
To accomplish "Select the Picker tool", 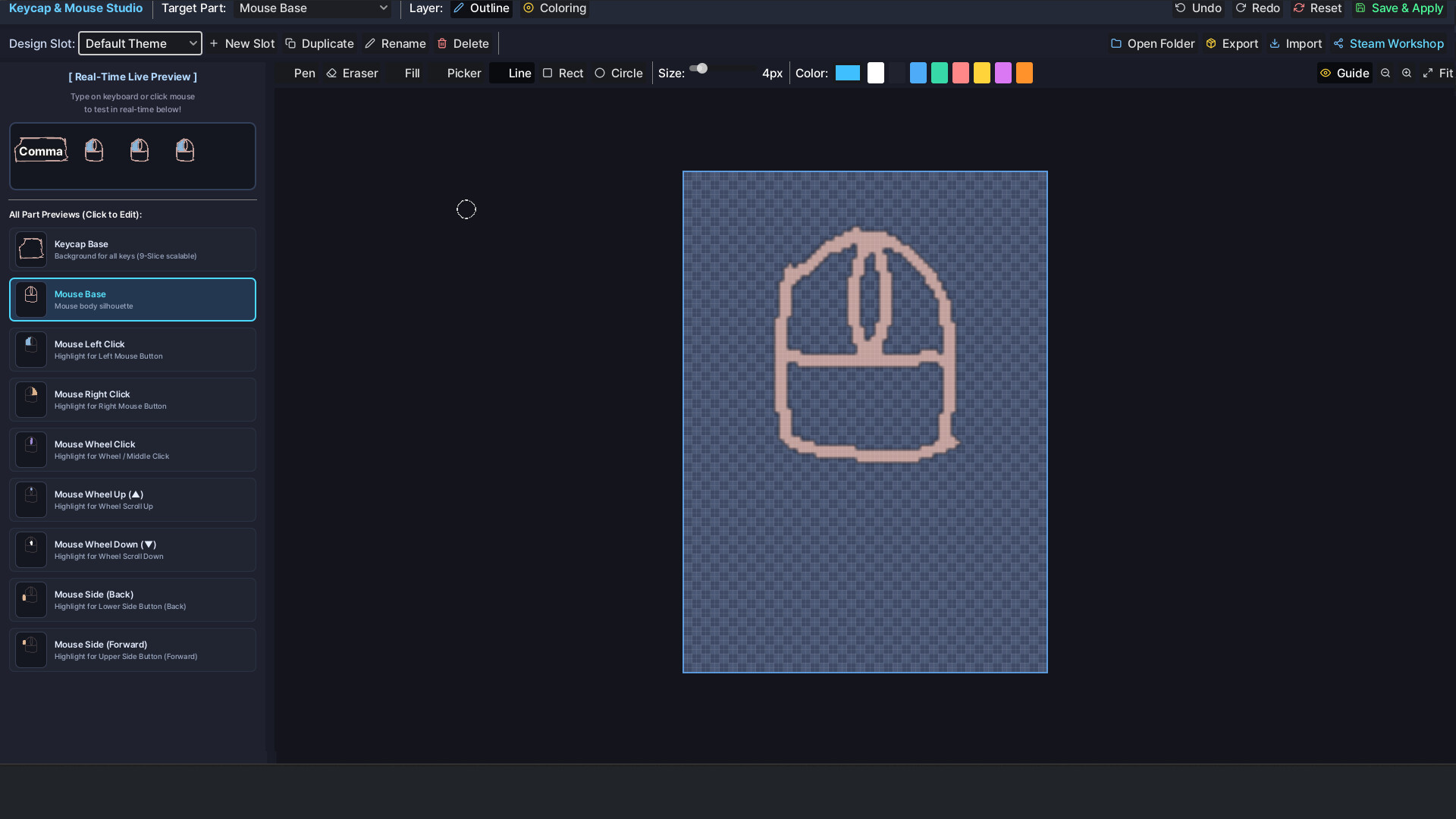I will [x=457, y=74].
